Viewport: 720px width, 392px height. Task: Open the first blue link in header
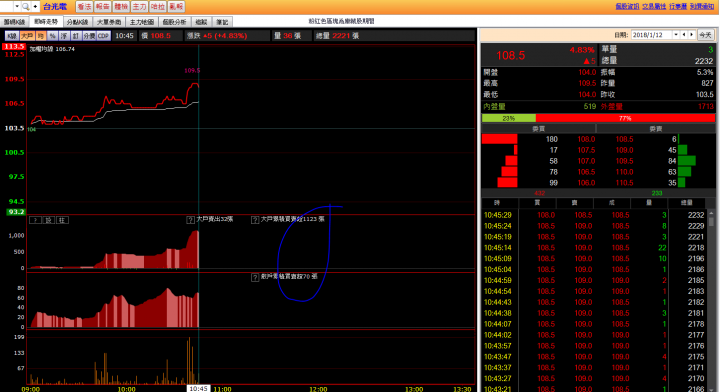pos(627,6)
